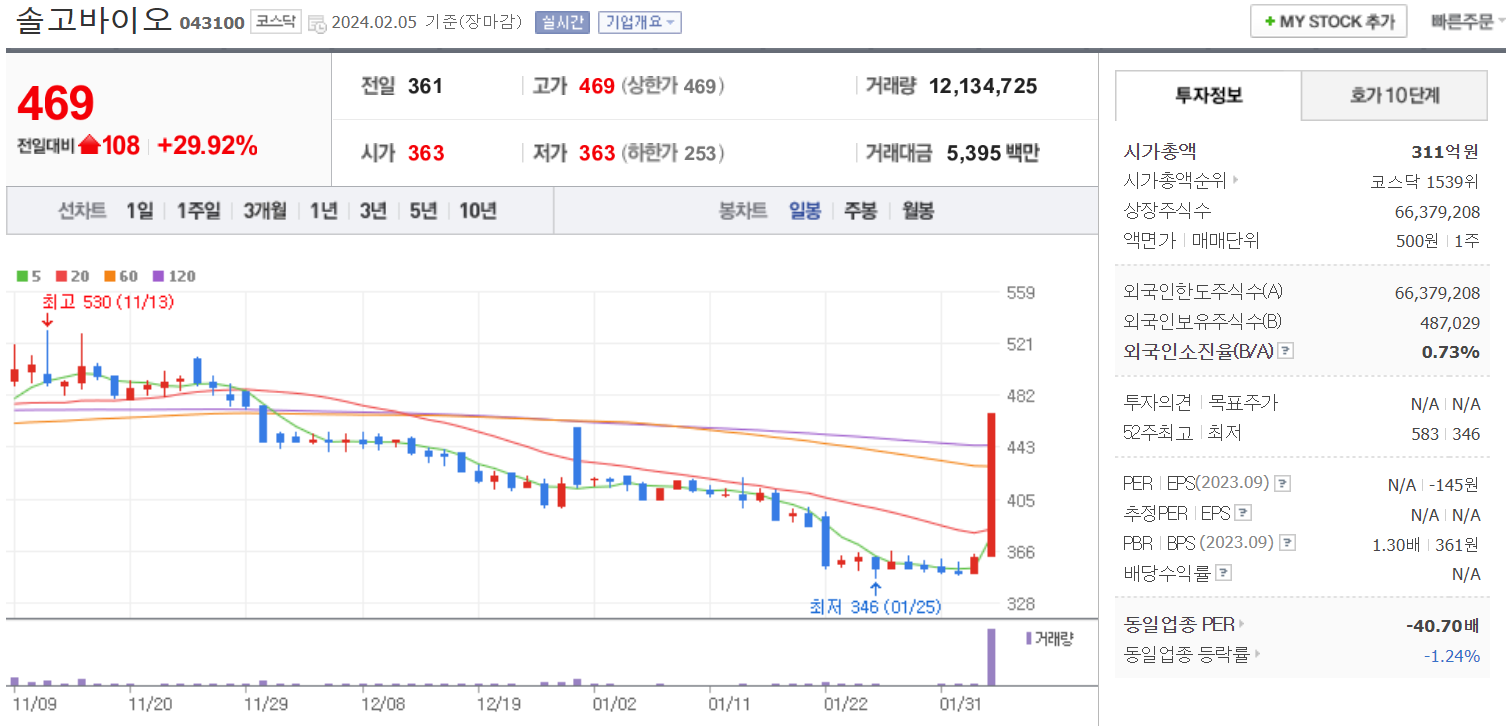Click the 1.30배 PBR value
The width and height of the screenshot is (1511, 726).
point(1396,545)
